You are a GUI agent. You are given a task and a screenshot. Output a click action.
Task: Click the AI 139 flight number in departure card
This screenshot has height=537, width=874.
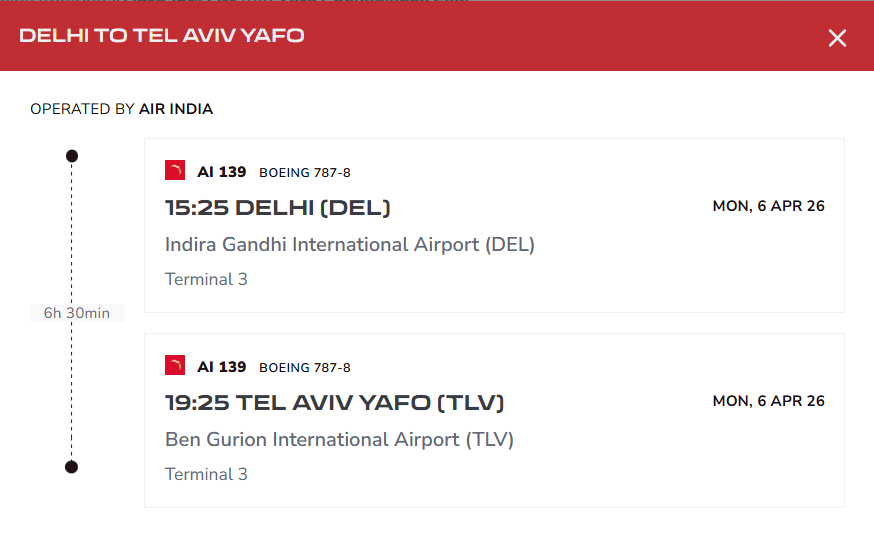(221, 172)
